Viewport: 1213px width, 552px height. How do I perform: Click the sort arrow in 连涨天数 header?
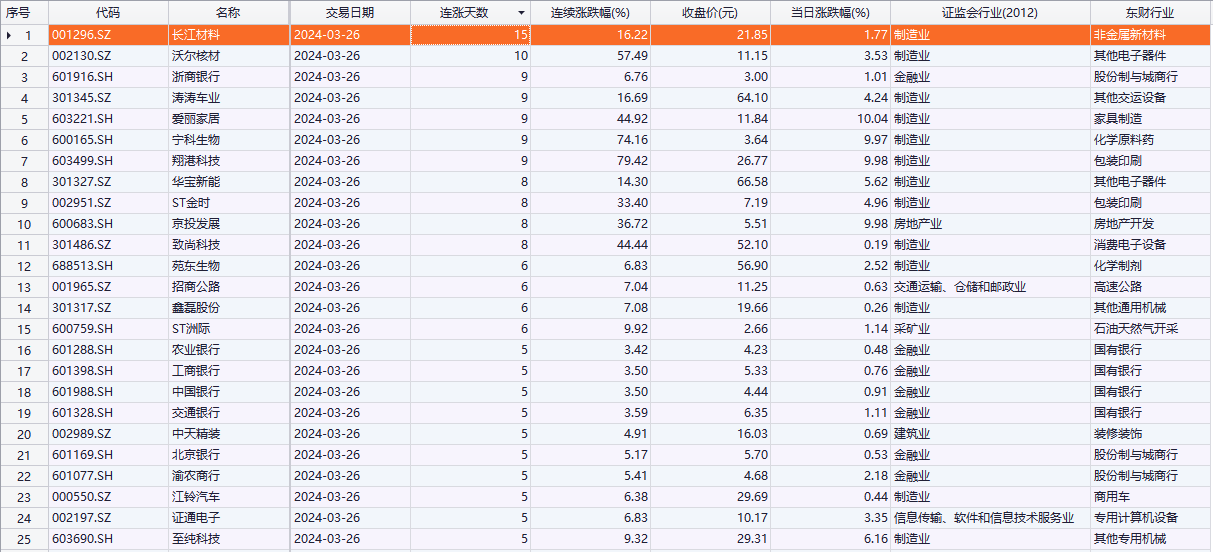tap(520, 13)
